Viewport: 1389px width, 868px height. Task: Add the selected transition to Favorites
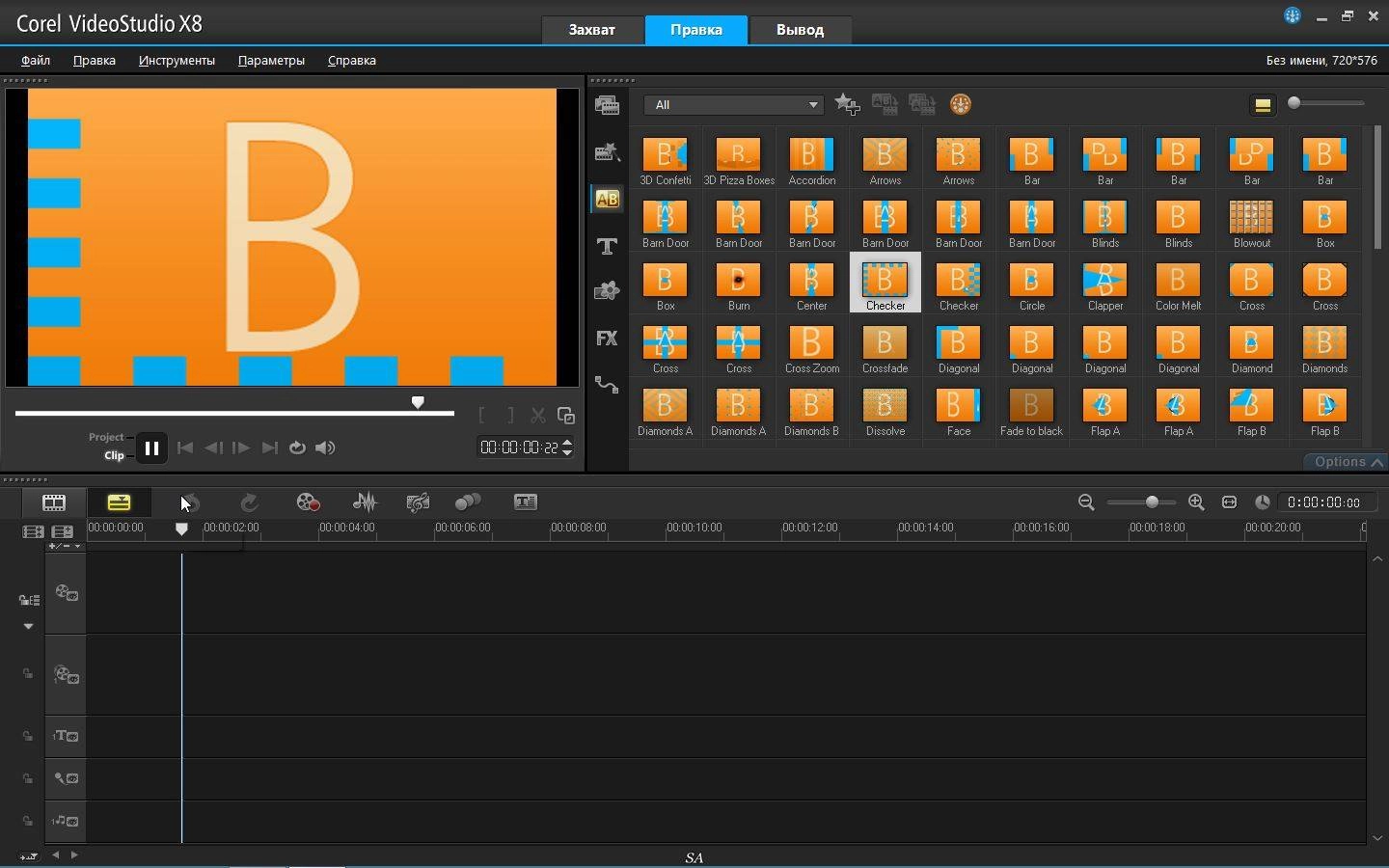tap(847, 104)
